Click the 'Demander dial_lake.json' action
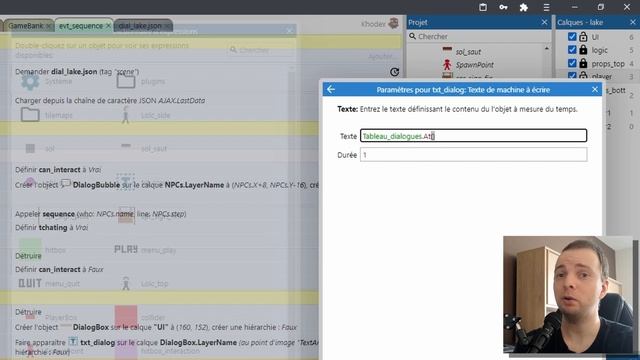This screenshot has width=640, height=360. (x=77, y=71)
